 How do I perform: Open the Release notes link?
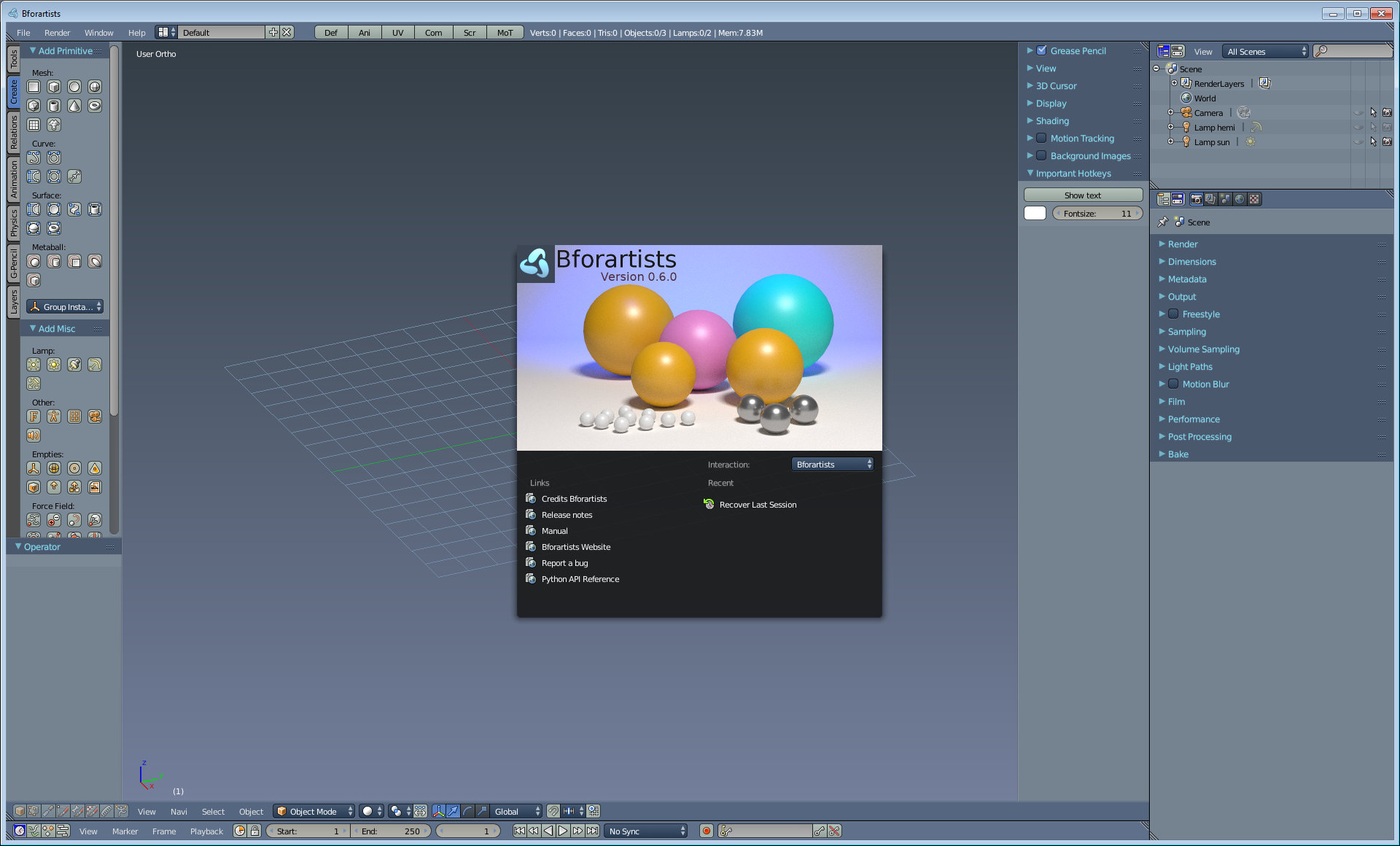(x=567, y=515)
